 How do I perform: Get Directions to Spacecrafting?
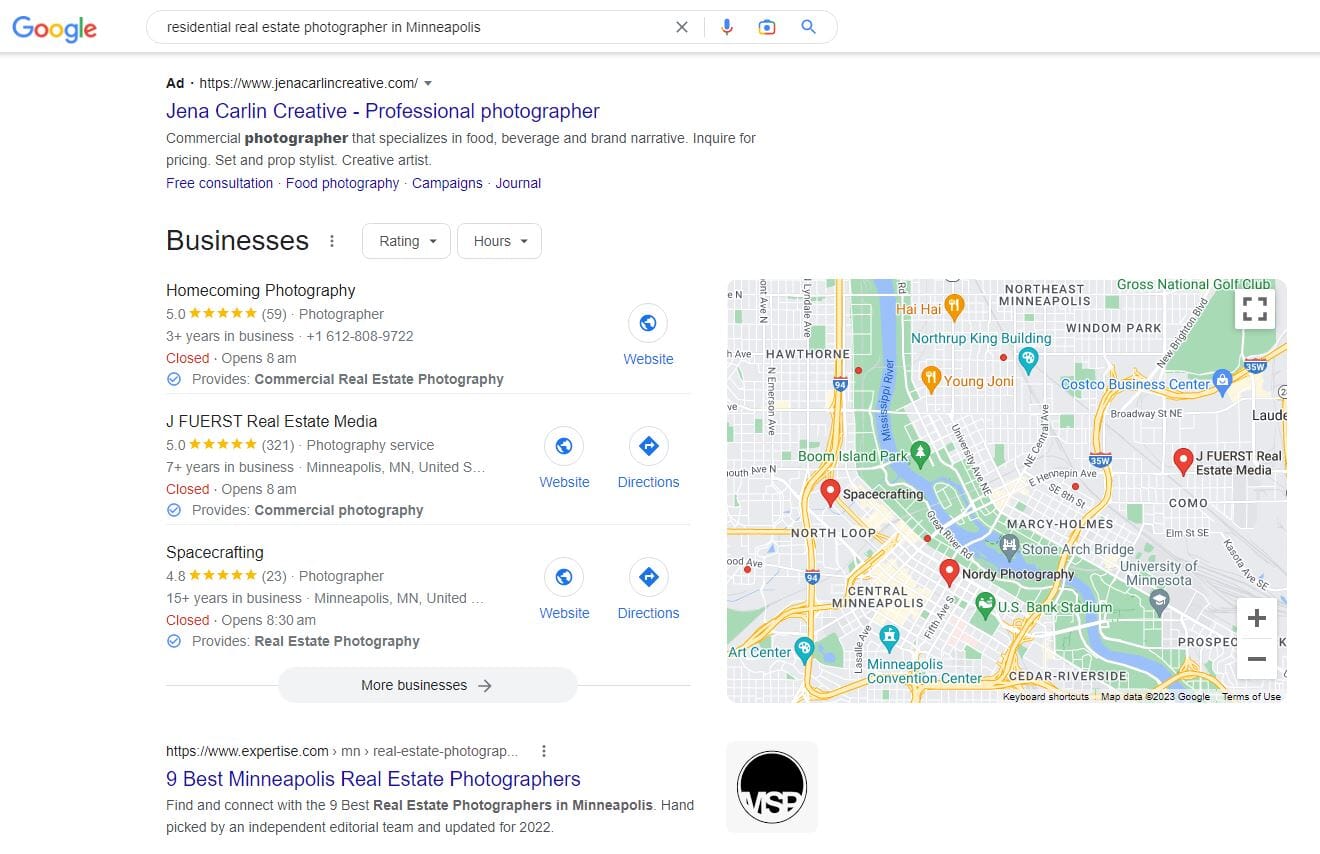coord(648,577)
